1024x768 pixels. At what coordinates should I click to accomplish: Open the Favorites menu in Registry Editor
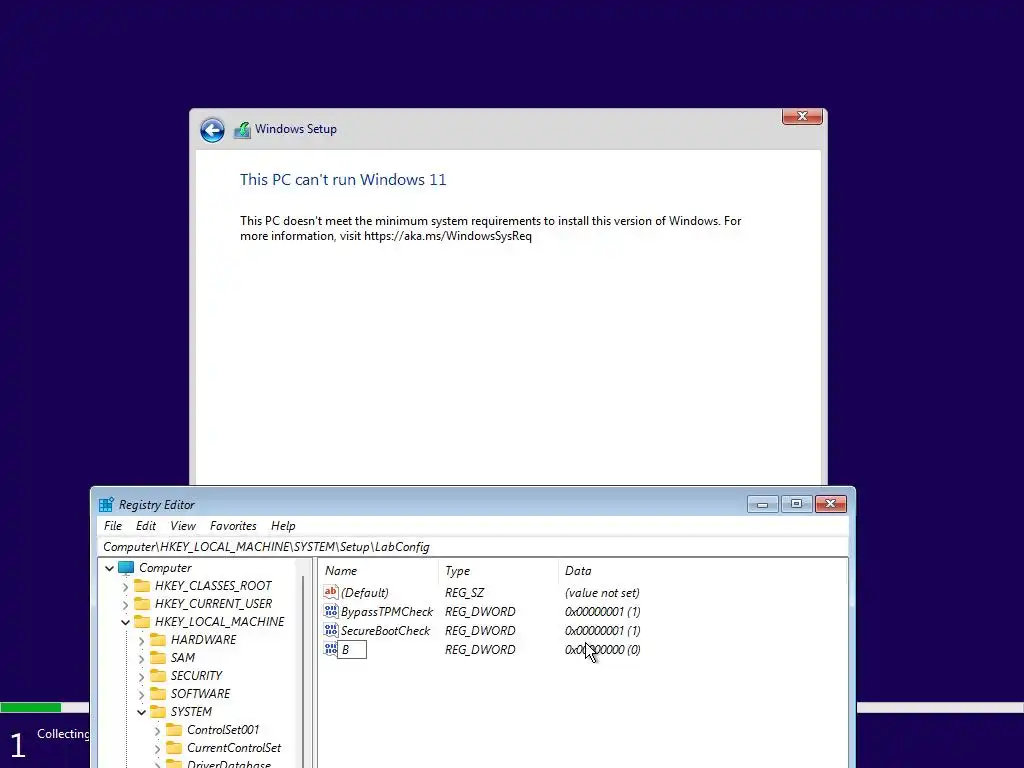click(x=233, y=526)
